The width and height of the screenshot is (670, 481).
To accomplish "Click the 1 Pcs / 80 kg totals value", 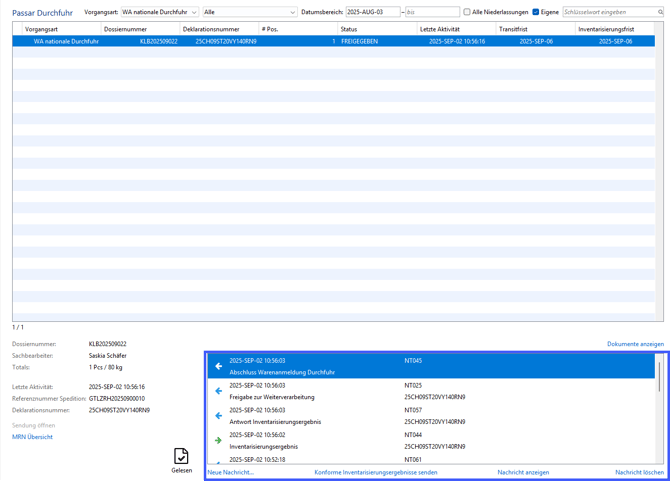I will tap(106, 367).
